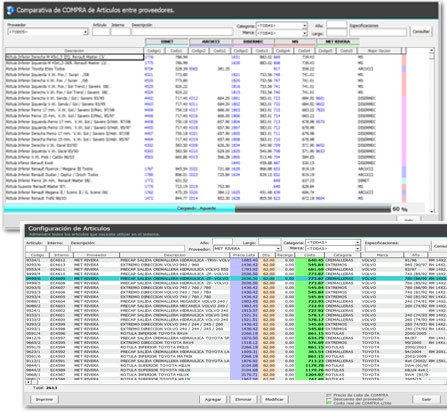The width and height of the screenshot is (447, 412).
Task: Click the Cargando progress bar at 60 %
Action: click(197, 209)
